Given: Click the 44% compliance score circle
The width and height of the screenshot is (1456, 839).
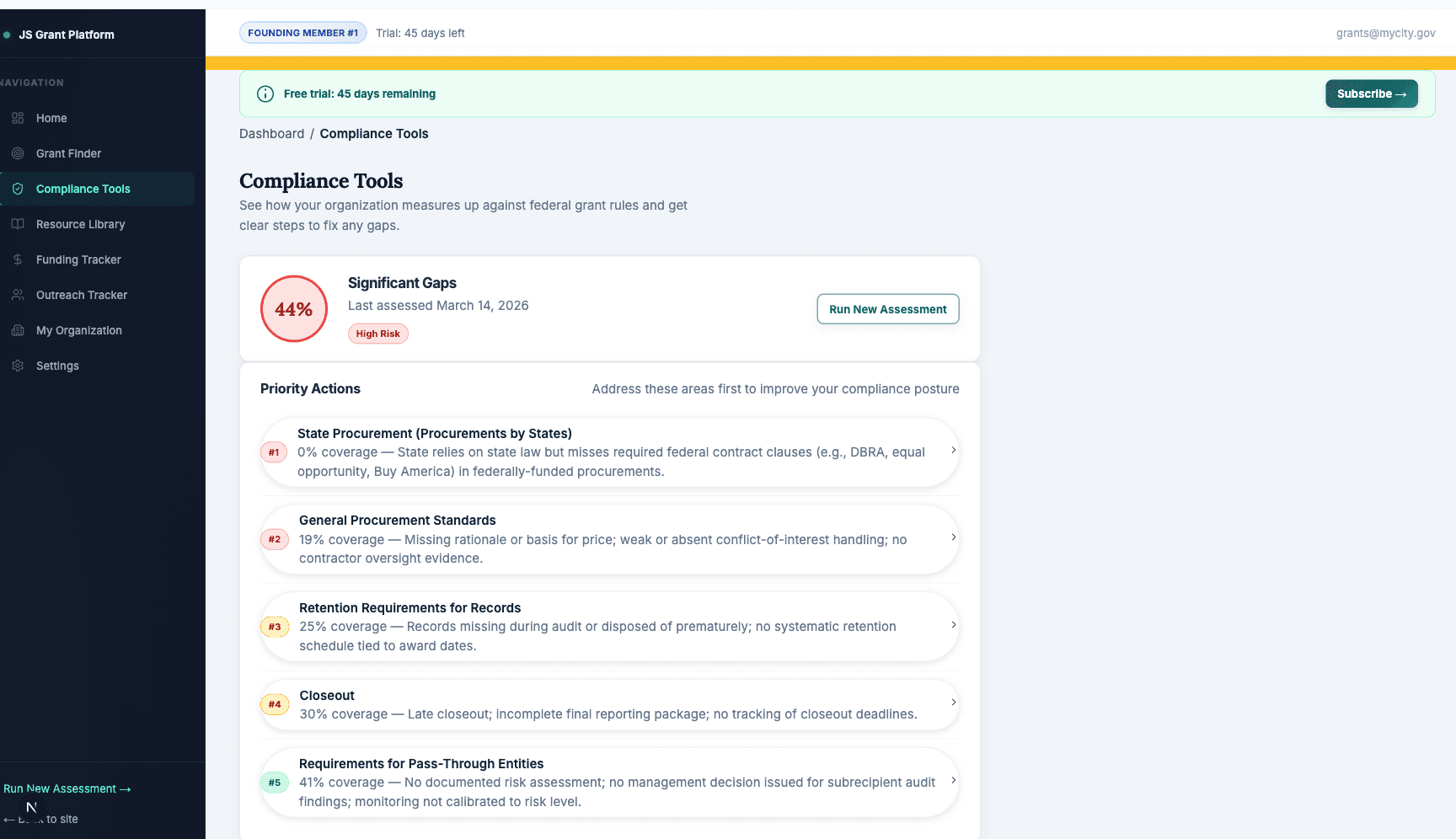Looking at the screenshot, I should pyautogui.click(x=293, y=308).
